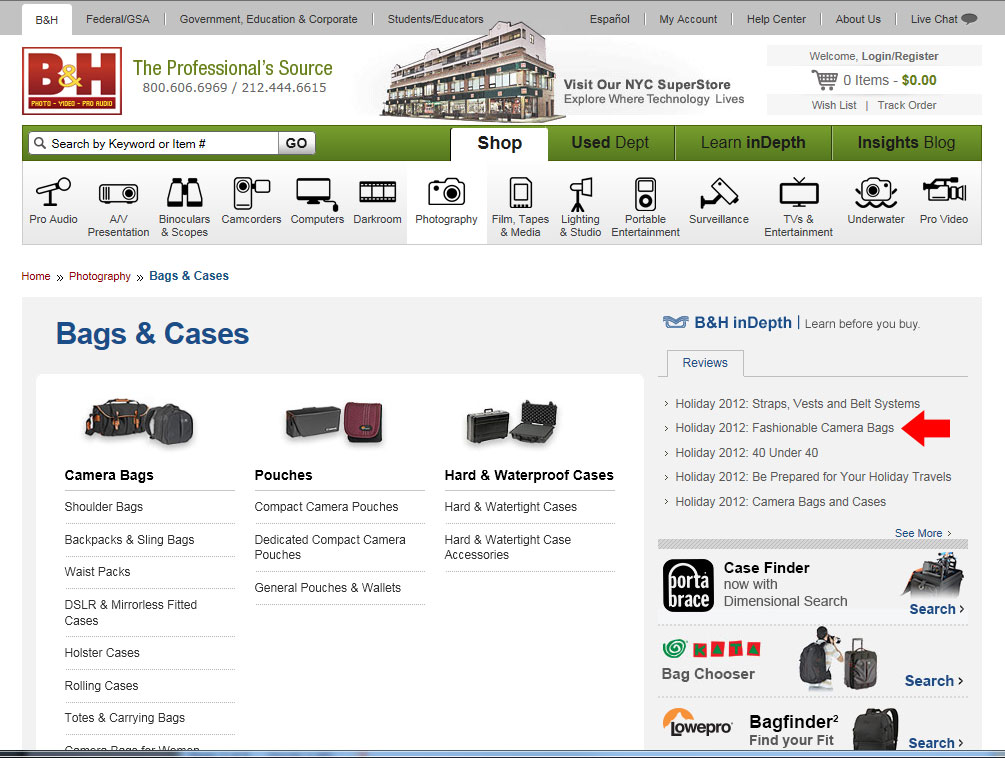Click the Login/Register link
This screenshot has height=758, width=1005.
point(900,56)
